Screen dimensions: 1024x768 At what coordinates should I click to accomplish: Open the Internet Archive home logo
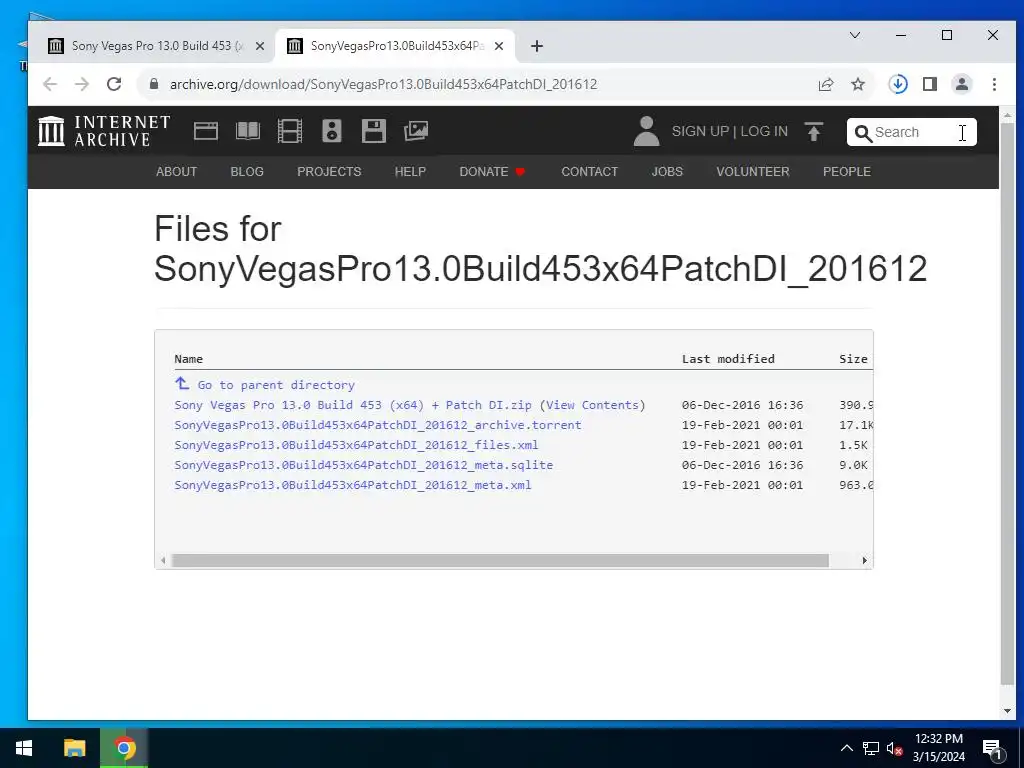pyautogui.click(x=104, y=131)
